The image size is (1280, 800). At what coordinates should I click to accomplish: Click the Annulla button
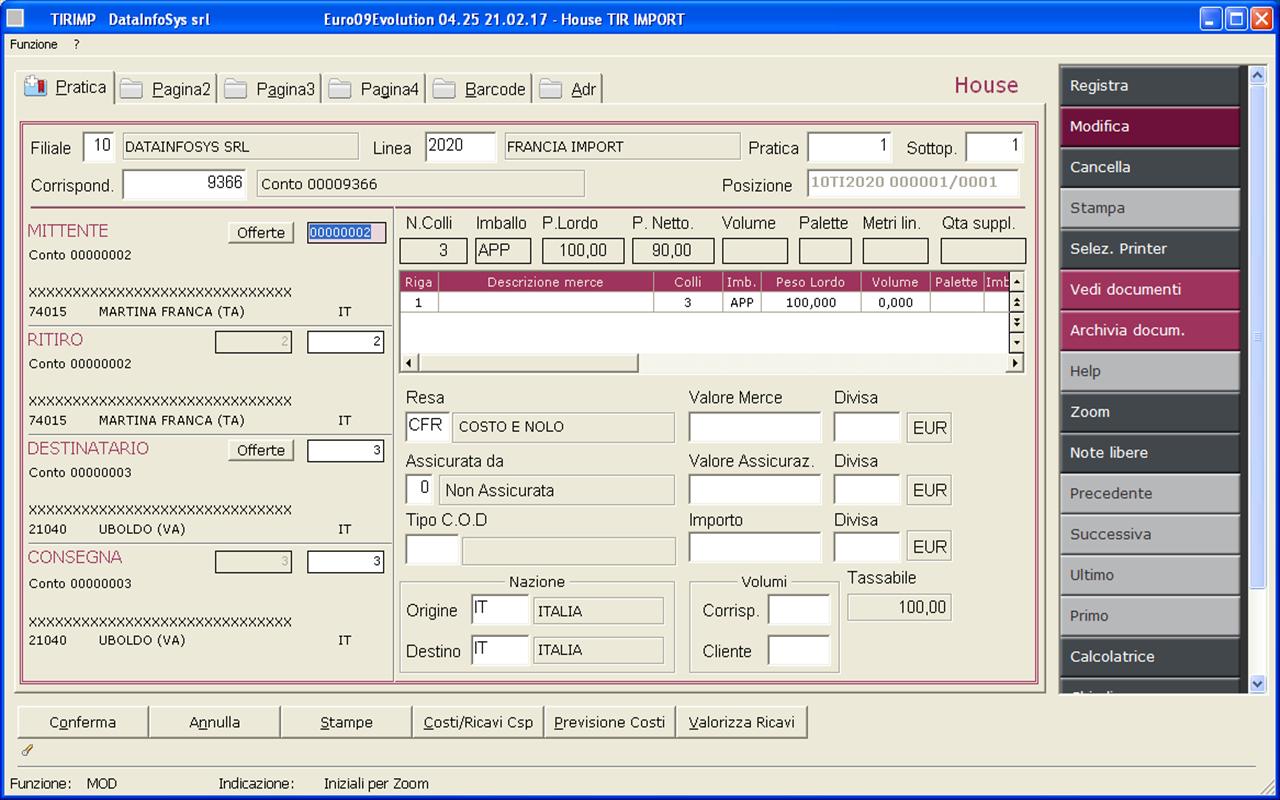coord(215,722)
